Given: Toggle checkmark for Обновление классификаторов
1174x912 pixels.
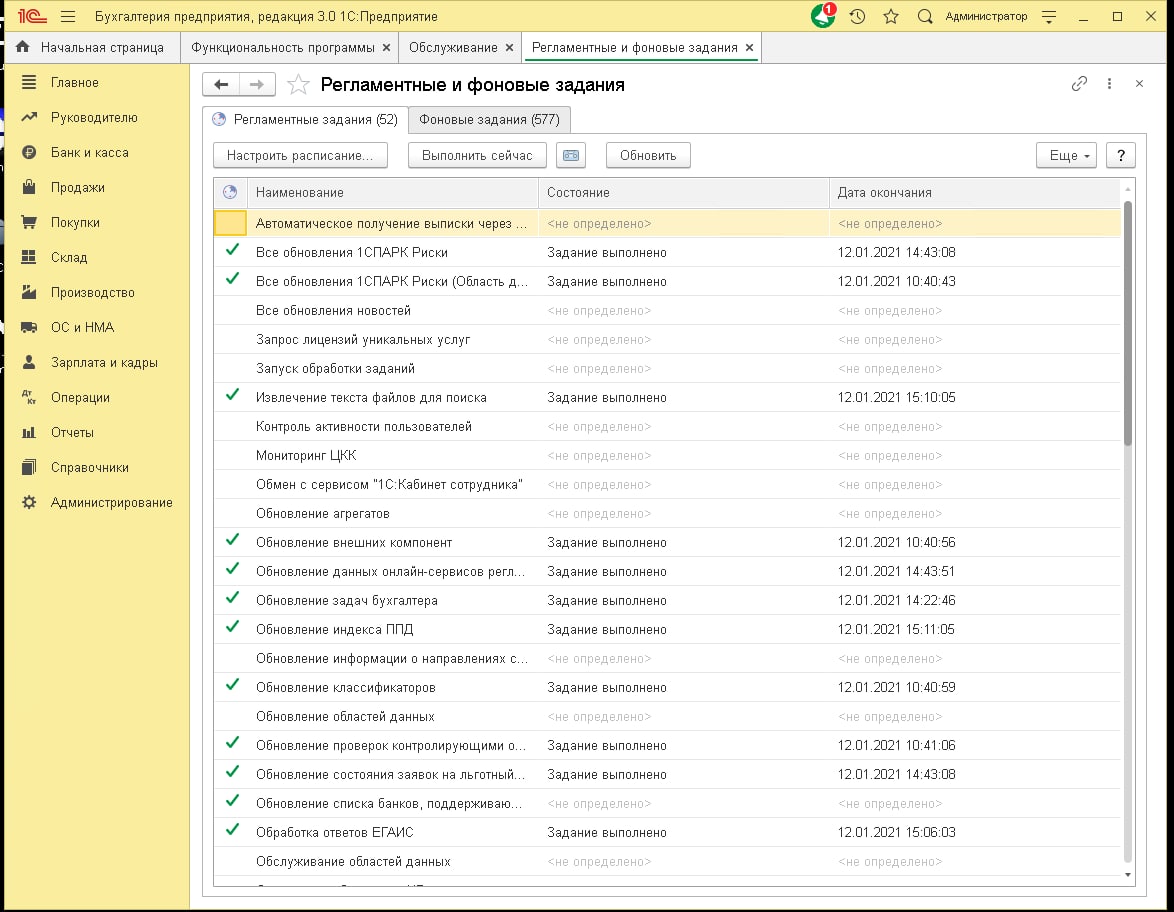Looking at the screenshot, I should [232, 684].
